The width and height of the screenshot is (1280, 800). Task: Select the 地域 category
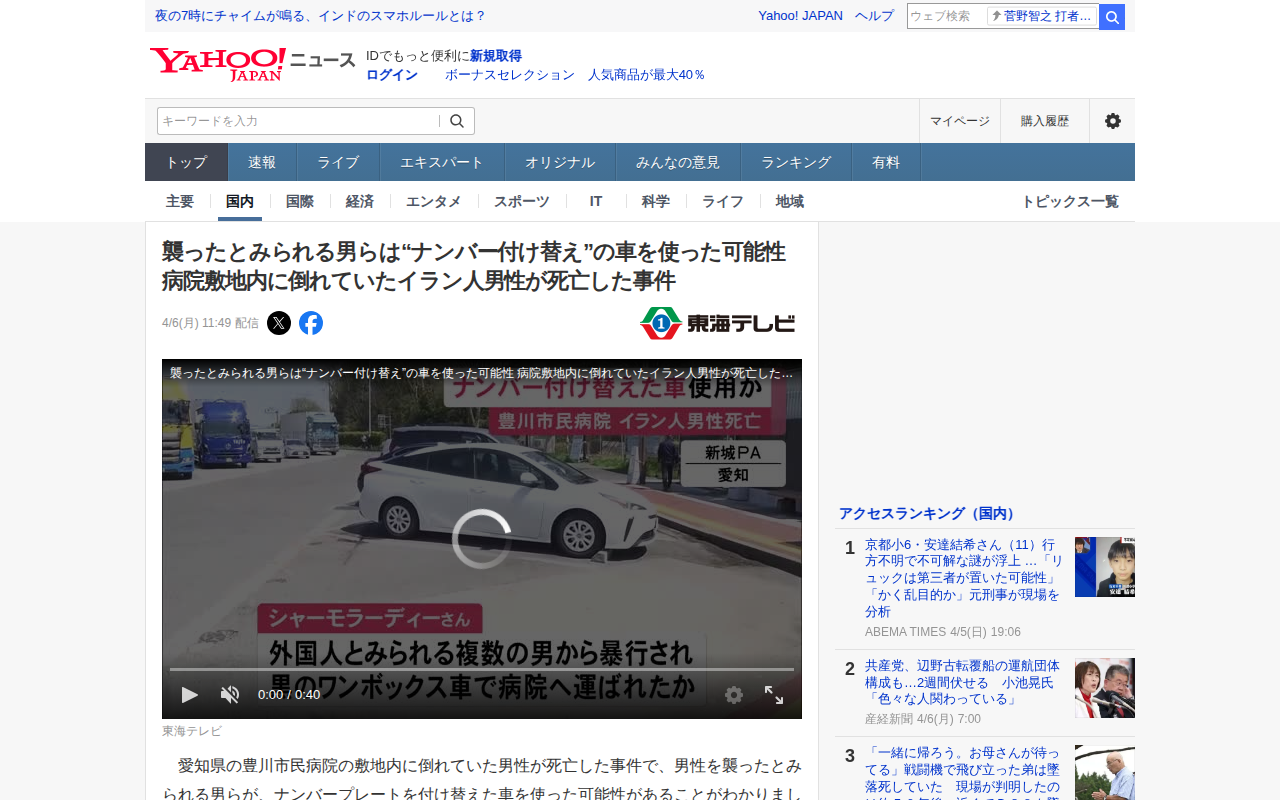(790, 201)
